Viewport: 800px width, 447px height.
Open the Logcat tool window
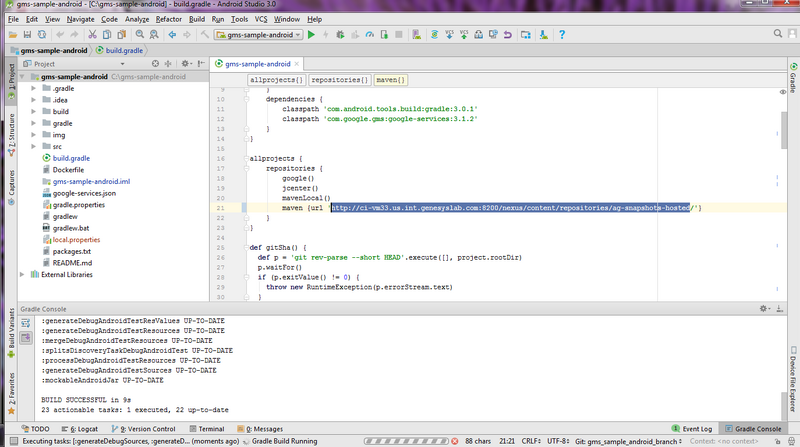(80, 429)
